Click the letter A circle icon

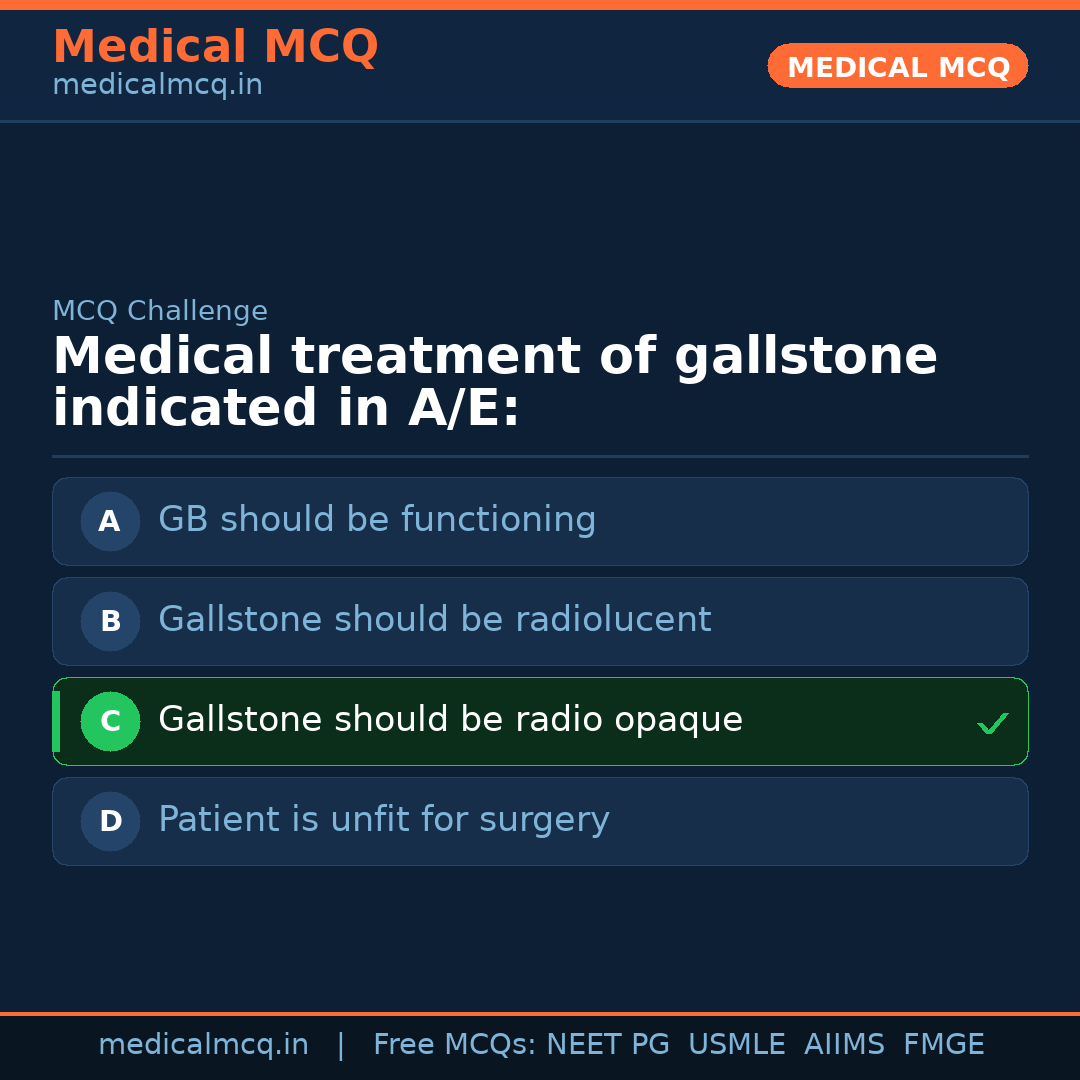[x=110, y=521]
